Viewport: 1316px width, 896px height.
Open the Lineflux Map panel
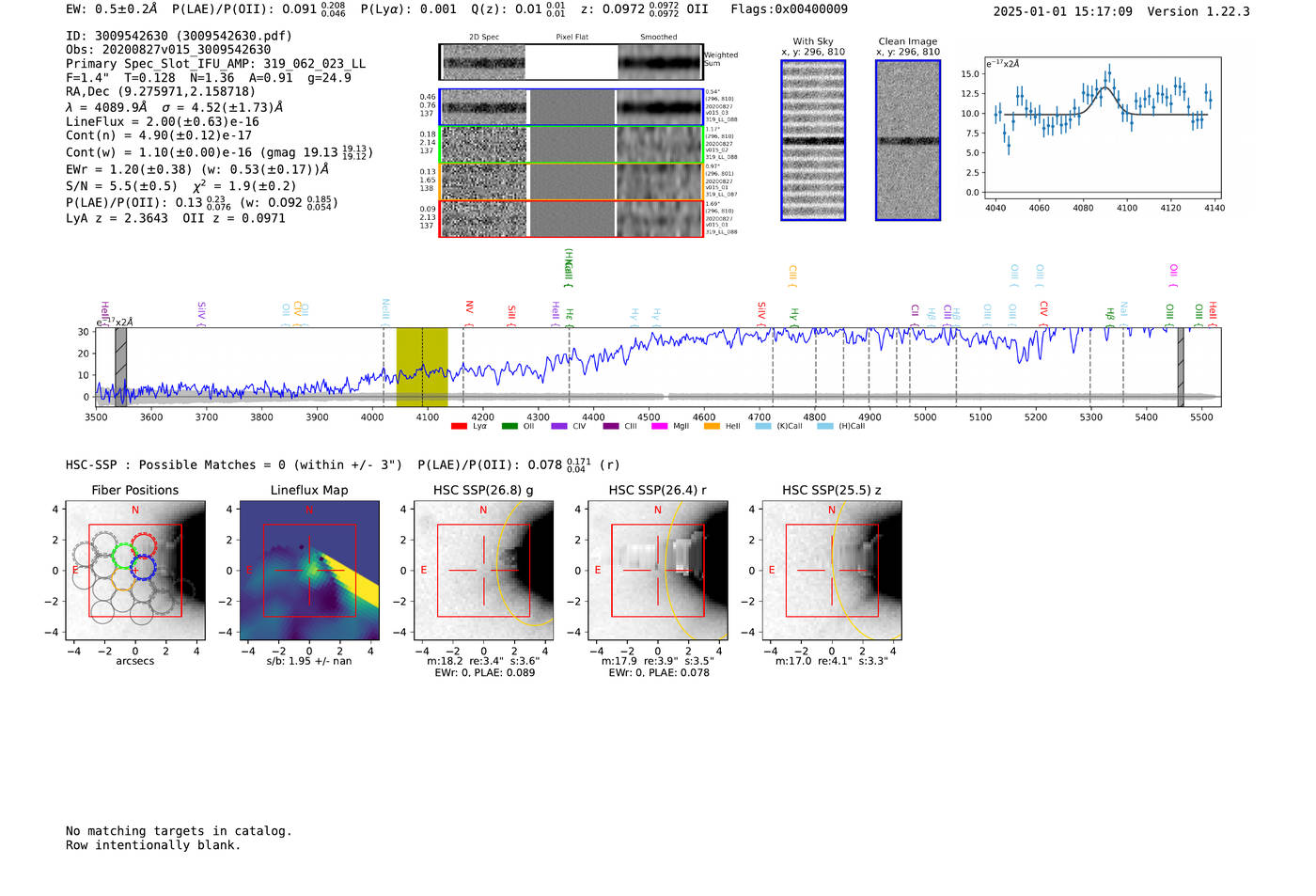point(309,571)
